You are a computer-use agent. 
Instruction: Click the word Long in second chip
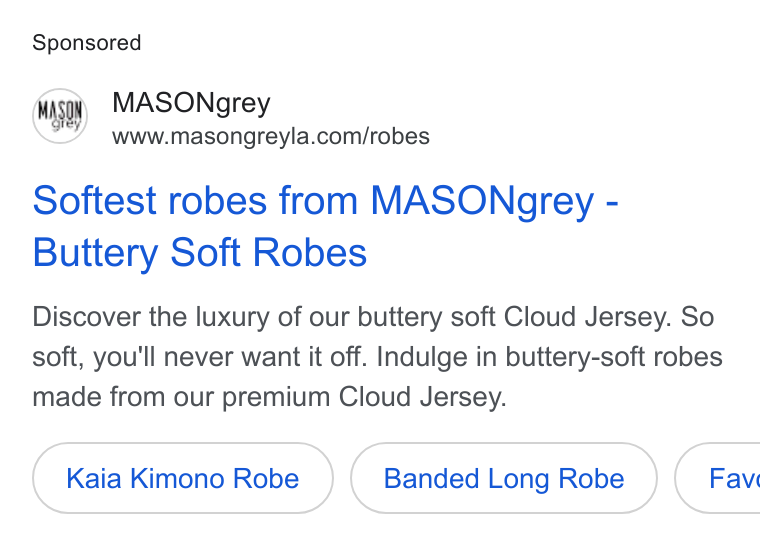coord(519,479)
